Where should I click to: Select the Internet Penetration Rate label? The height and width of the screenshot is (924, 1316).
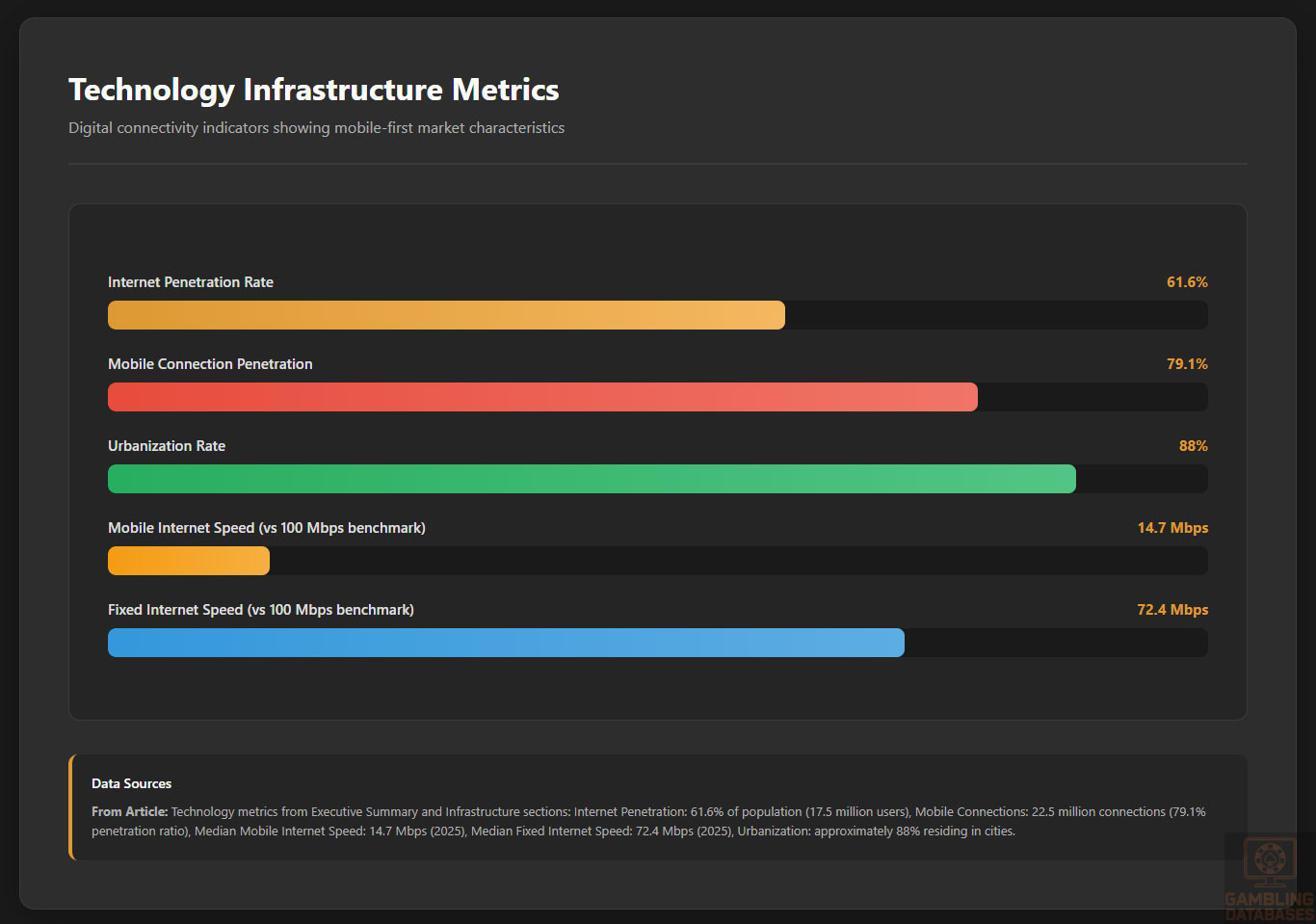tap(191, 282)
